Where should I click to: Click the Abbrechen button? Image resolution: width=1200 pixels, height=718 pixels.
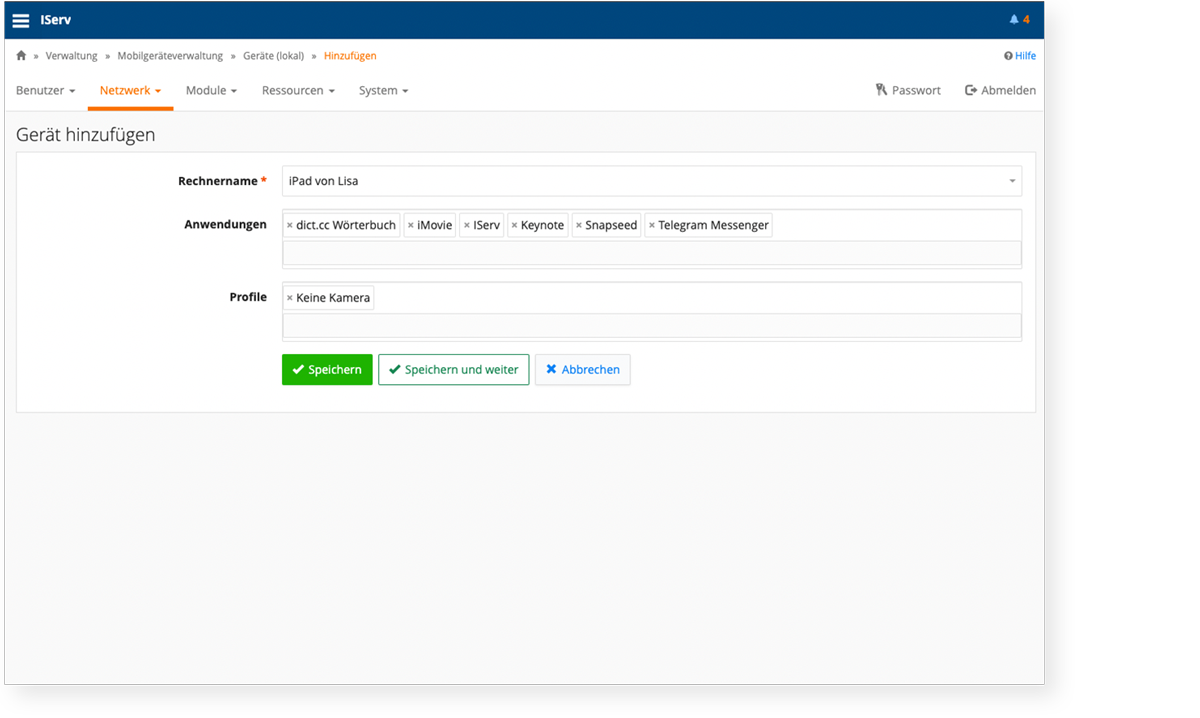click(582, 370)
